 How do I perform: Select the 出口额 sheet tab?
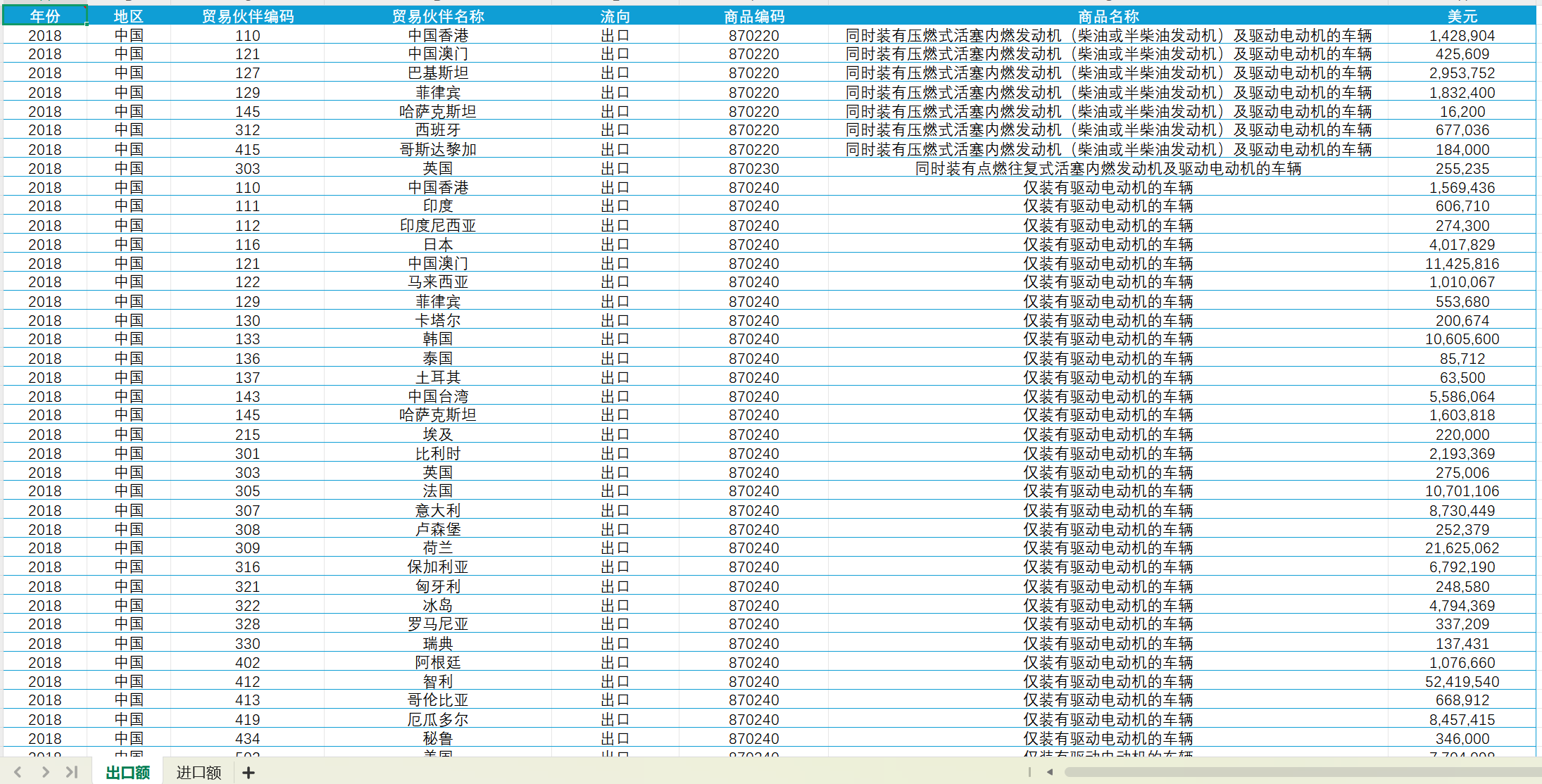tap(127, 772)
